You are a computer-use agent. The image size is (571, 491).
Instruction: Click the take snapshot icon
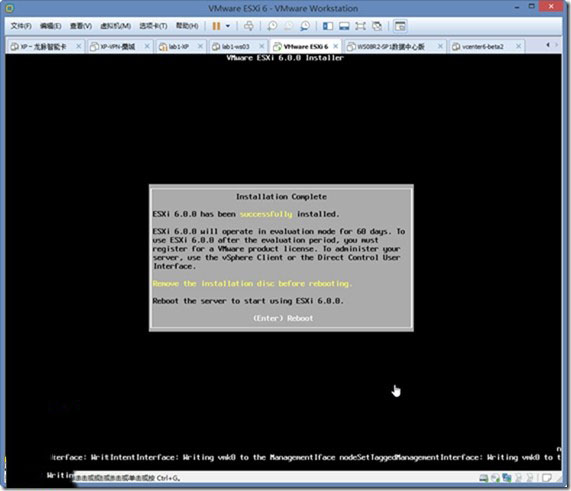pyautogui.click(x=272, y=26)
